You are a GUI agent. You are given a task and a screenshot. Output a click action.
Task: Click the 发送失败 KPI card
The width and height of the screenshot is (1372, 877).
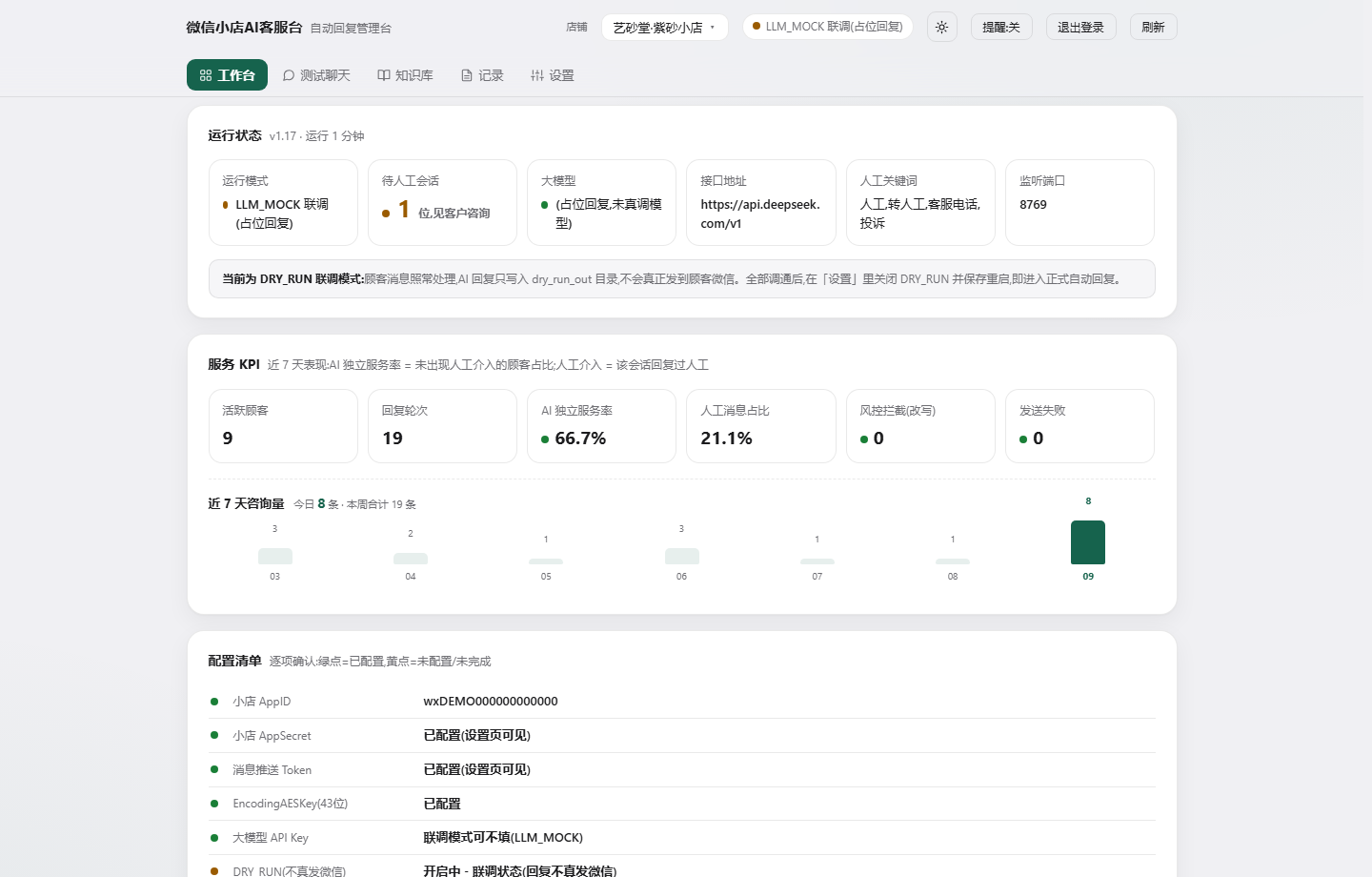coord(1079,426)
